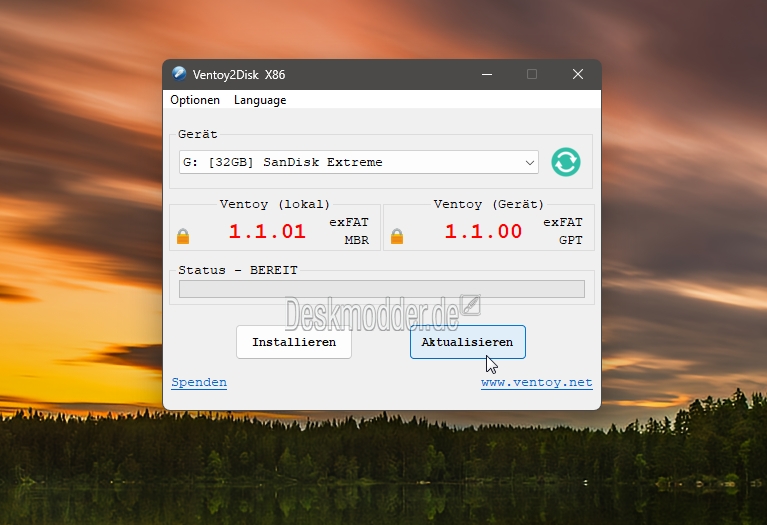
Task: Open the Optionen menu
Action: tap(195, 100)
